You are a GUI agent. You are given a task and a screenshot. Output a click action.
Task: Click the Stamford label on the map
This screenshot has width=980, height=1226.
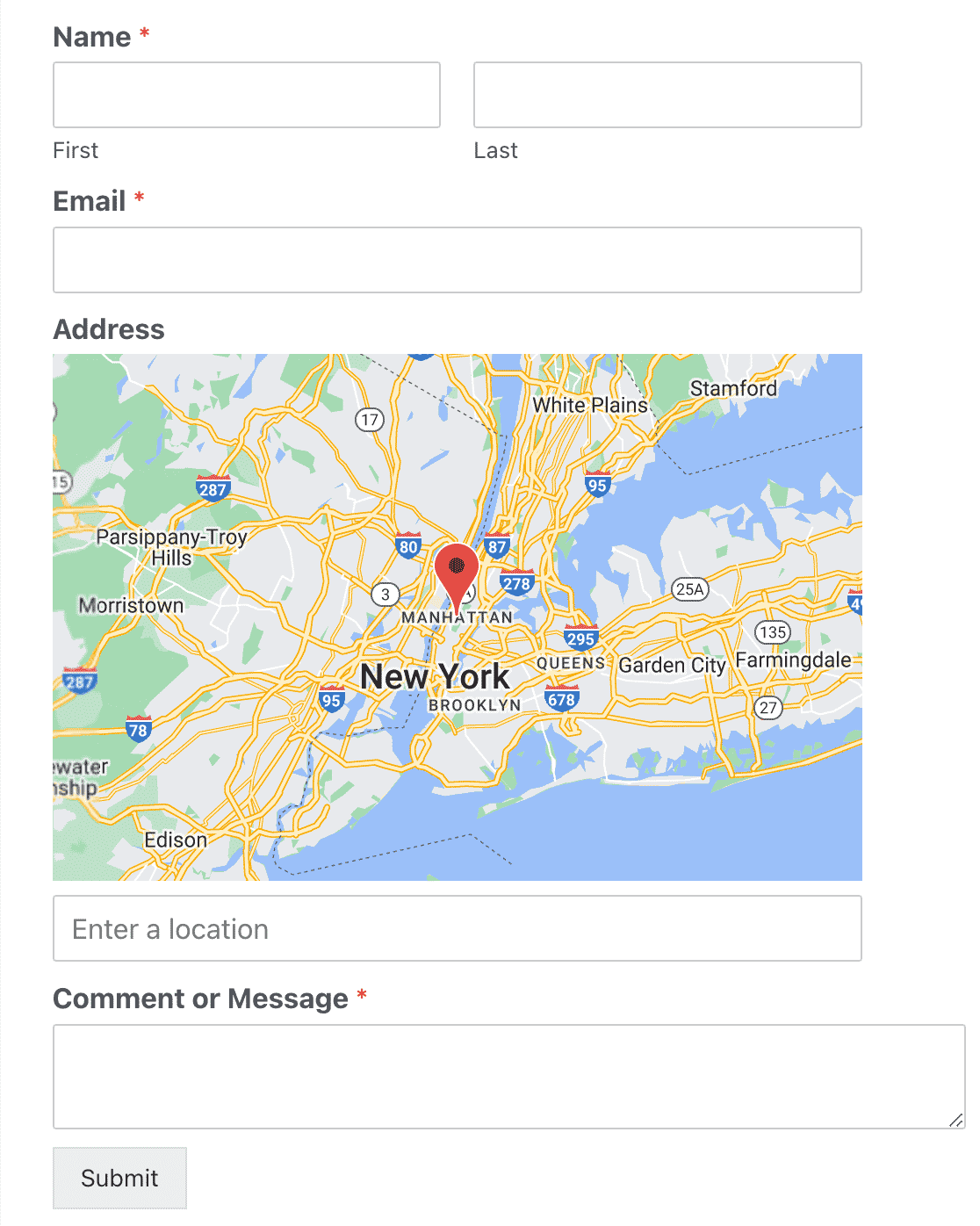coord(733,388)
